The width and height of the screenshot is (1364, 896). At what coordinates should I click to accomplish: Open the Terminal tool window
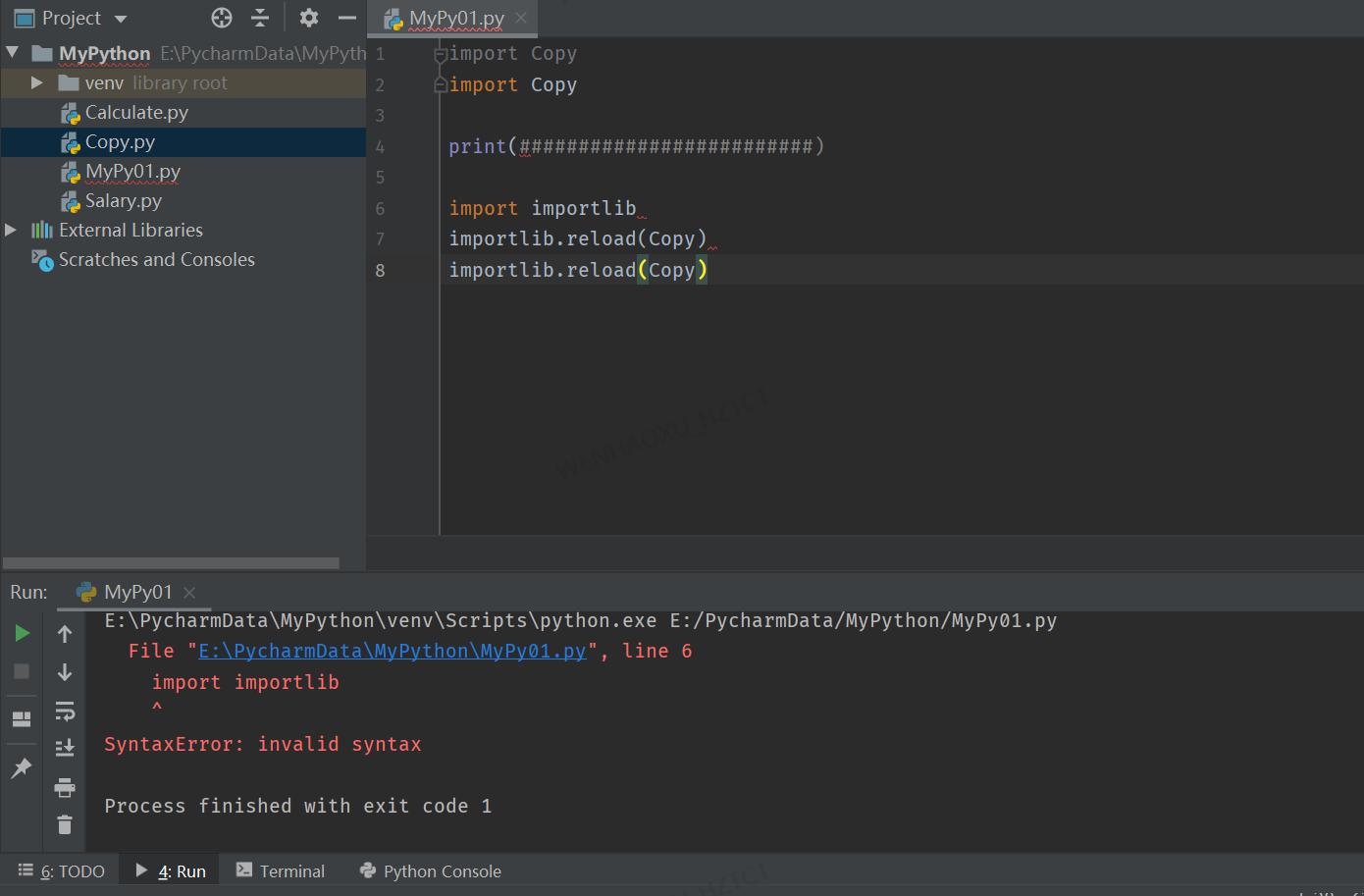(x=281, y=871)
